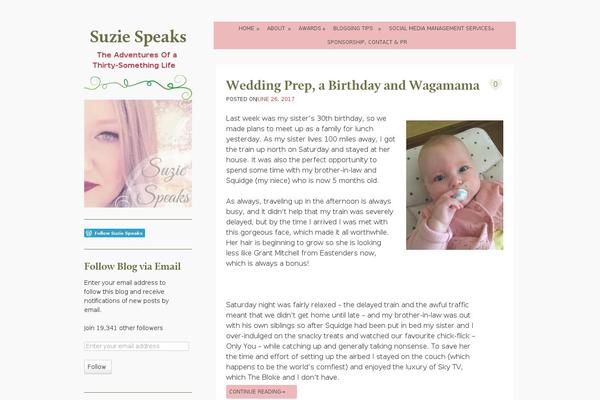Open Social Media Management Services menu
The height and width of the screenshot is (400, 600).
click(x=441, y=29)
